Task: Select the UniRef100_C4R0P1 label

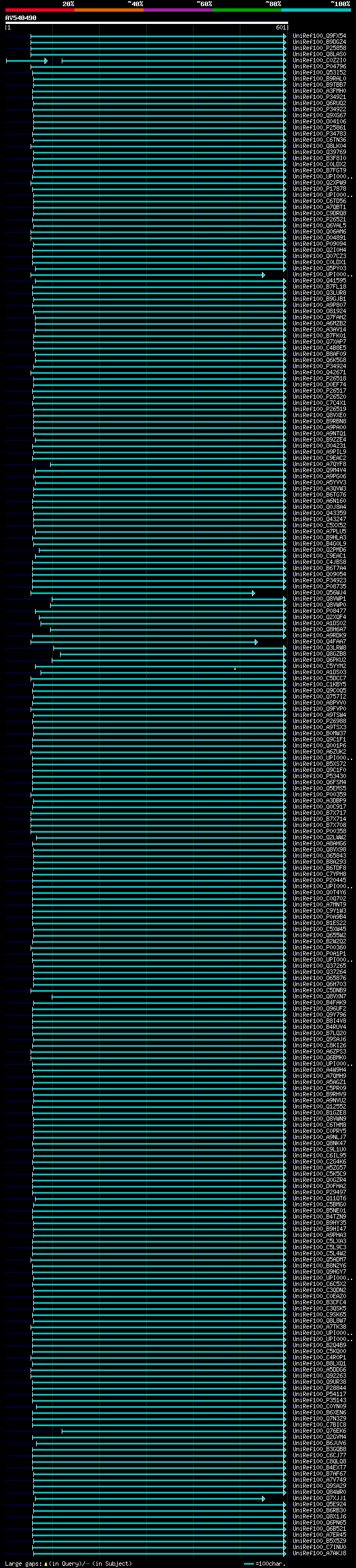Action: click(319, 1357)
